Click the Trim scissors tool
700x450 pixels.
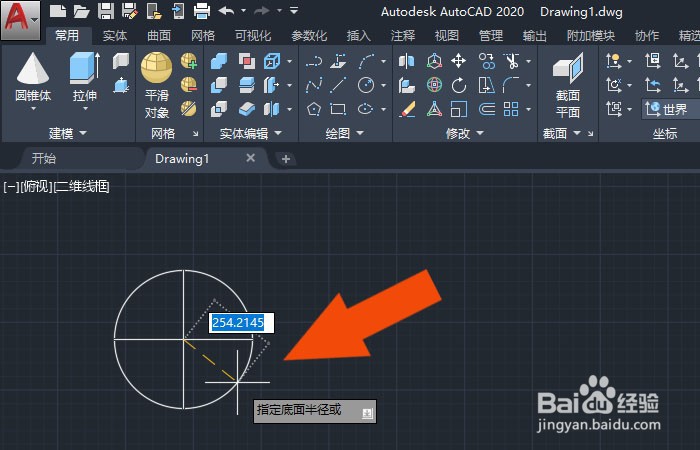511,61
